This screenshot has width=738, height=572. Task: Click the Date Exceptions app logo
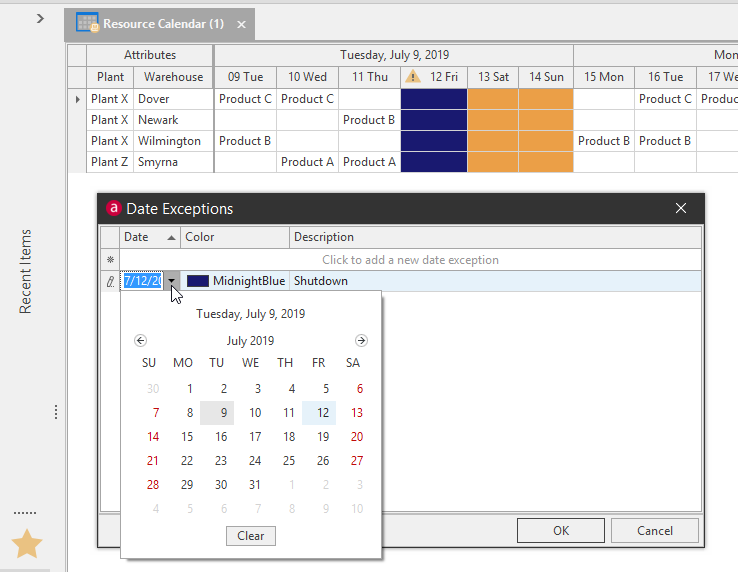(113, 208)
